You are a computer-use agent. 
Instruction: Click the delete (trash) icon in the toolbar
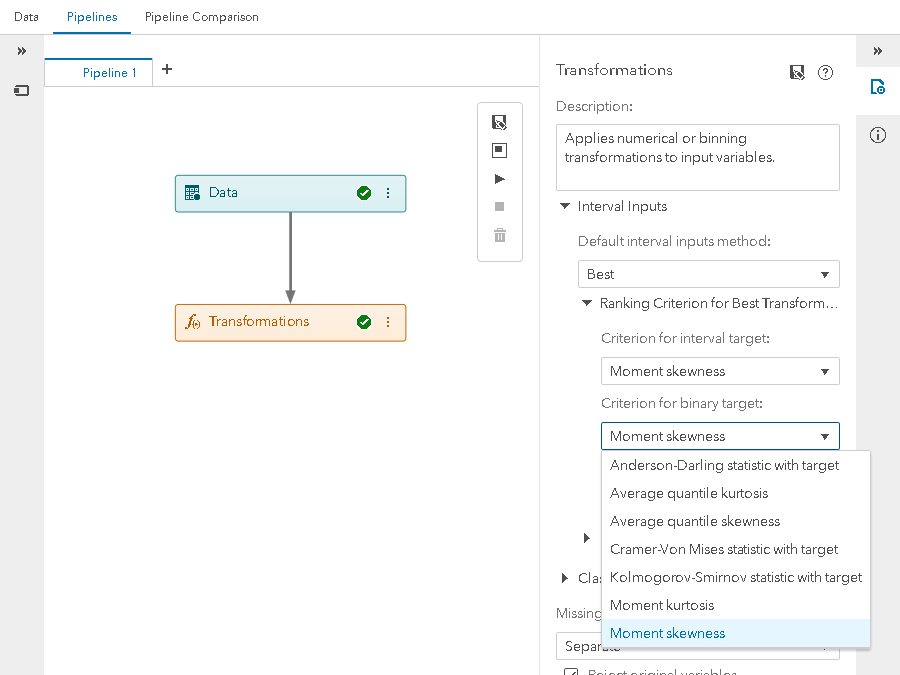(500, 236)
